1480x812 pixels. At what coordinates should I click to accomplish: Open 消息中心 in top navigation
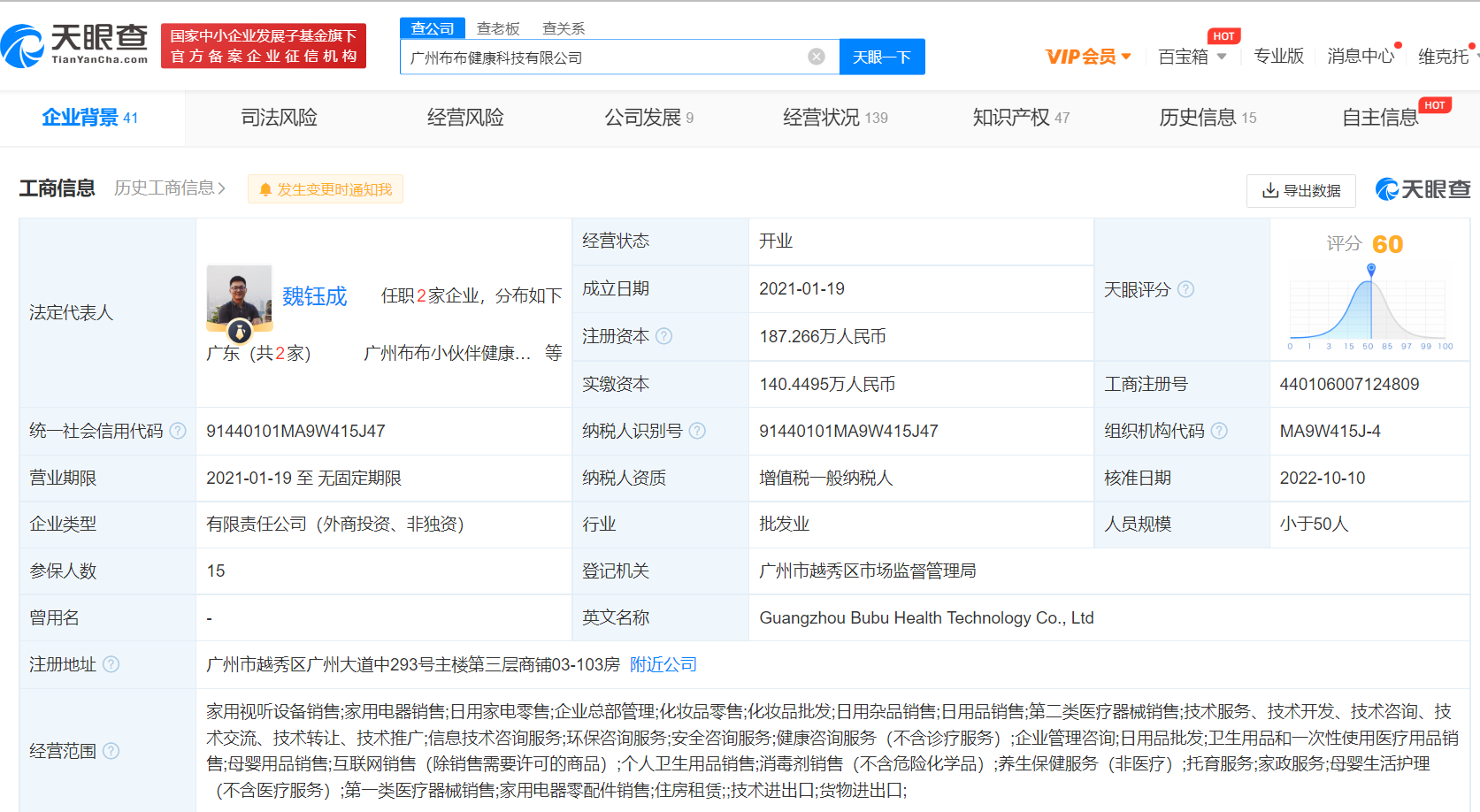[1361, 57]
